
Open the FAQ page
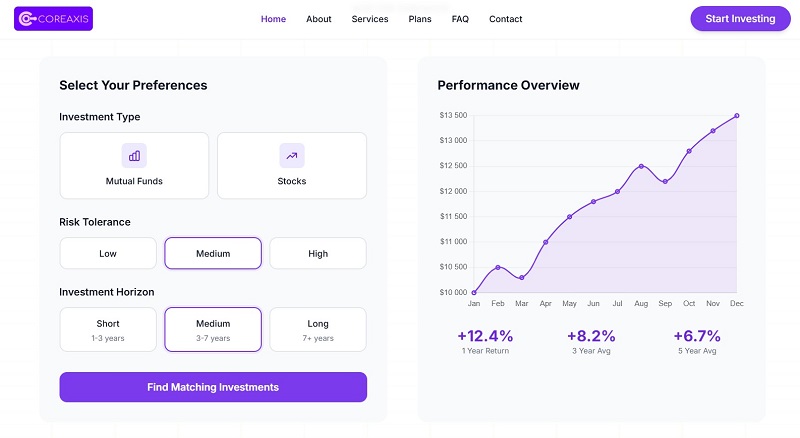click(460, 19)
